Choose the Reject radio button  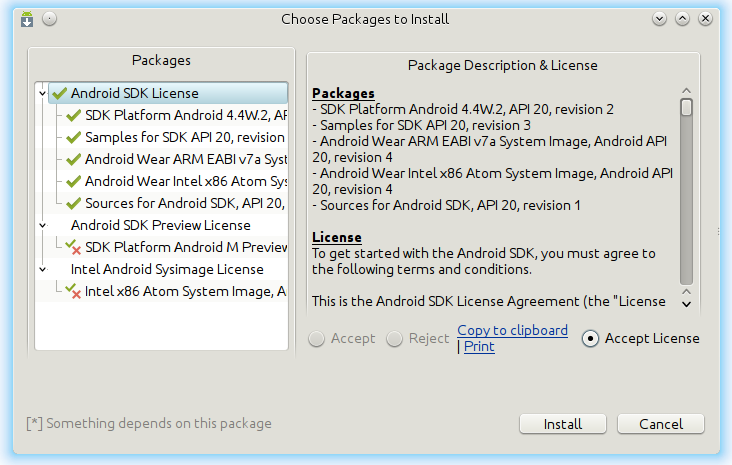(395, 338)
